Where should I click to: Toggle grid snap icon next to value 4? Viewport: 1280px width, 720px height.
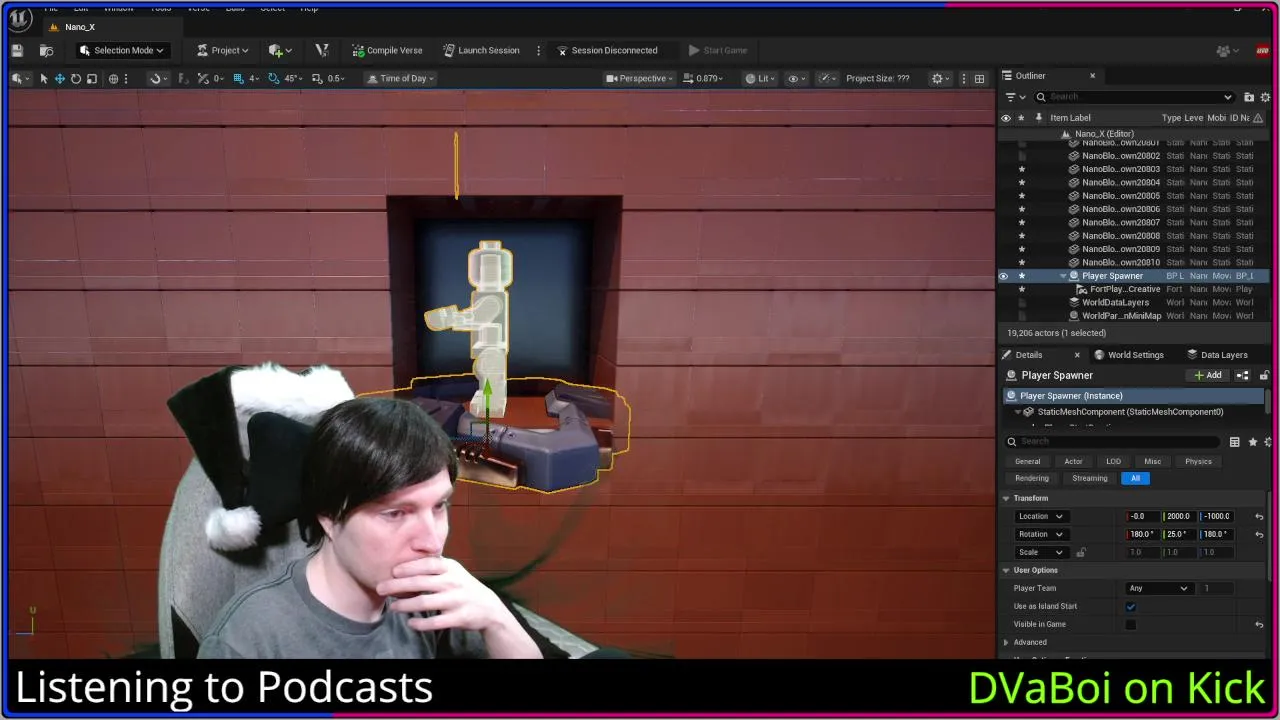pyautogui.click(x=240, y=78)
